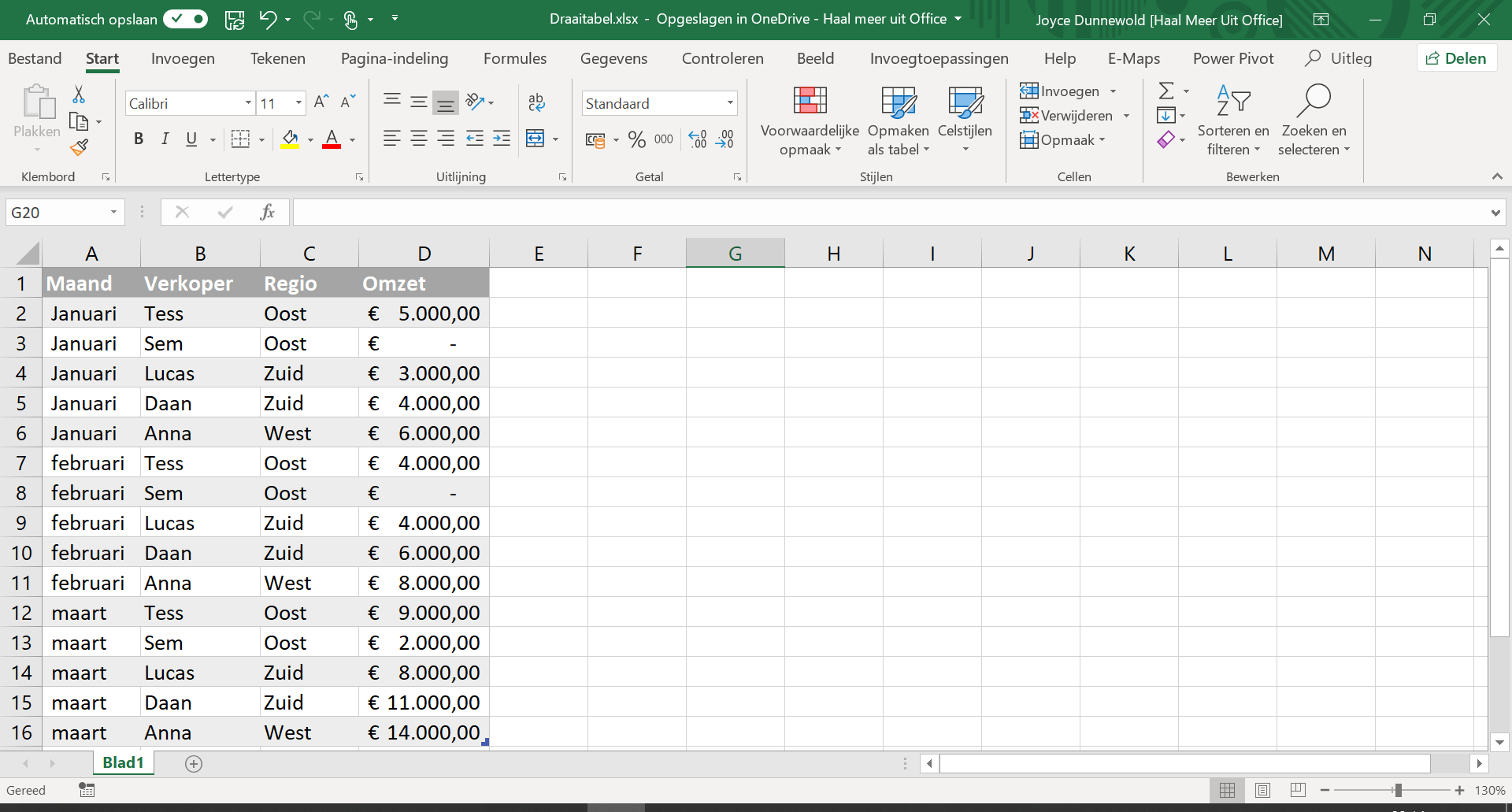Click the Accounting currency format icon
The height and width of the screenshot is (812, 1512).
coord(595,140)
